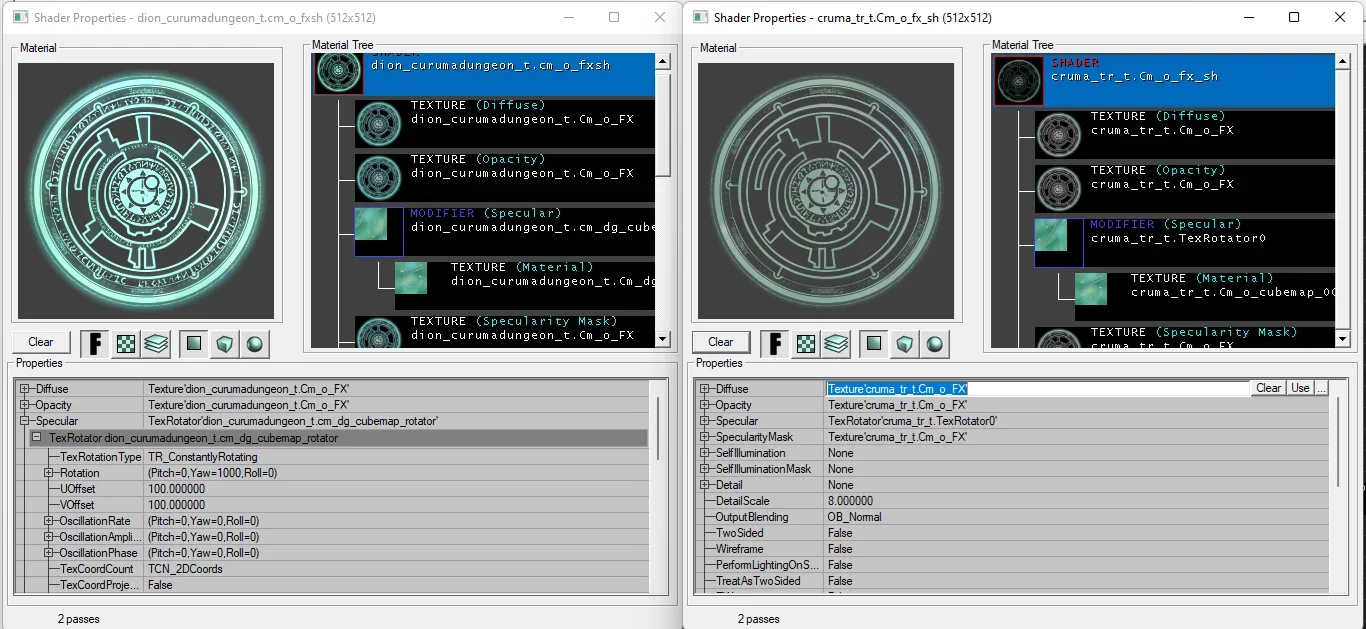Click Specular modifier thumbnail in cruma_tr_t tree
1366x629 pixels.
tap(1059, 243)
